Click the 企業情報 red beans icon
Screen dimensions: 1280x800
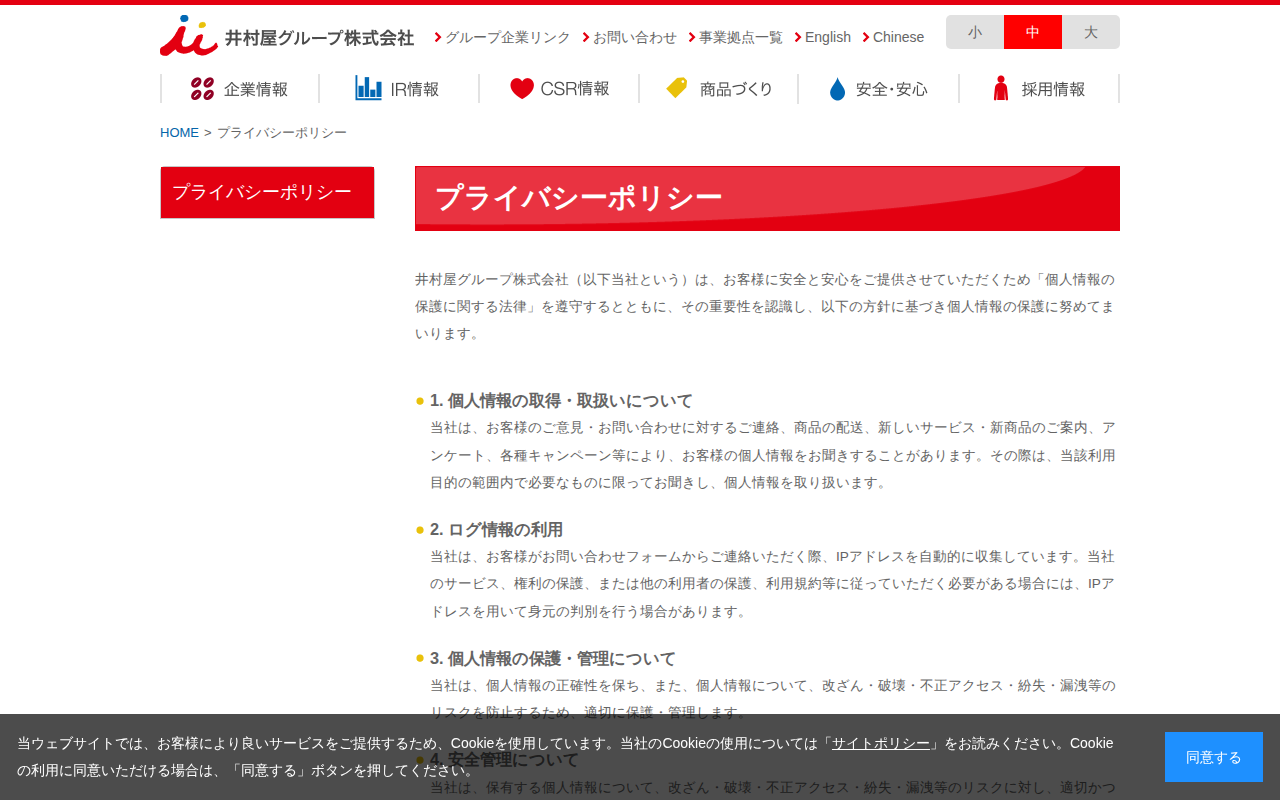[x=203, y=89]
